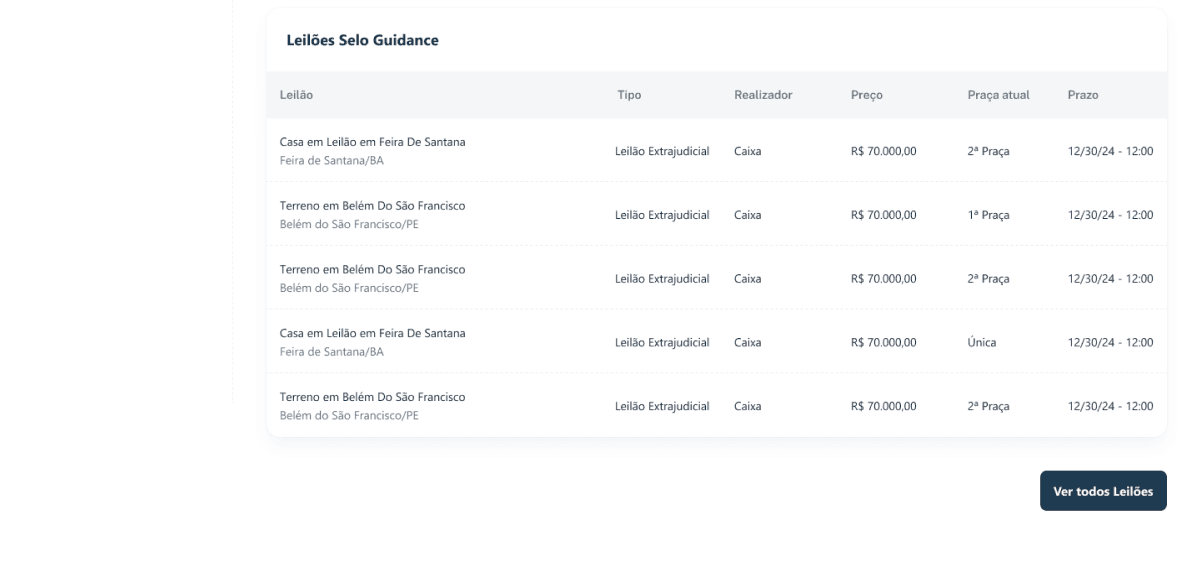
Task: Open the last Terreno em Belém Do São Francisco row
Action: point(717,406)
